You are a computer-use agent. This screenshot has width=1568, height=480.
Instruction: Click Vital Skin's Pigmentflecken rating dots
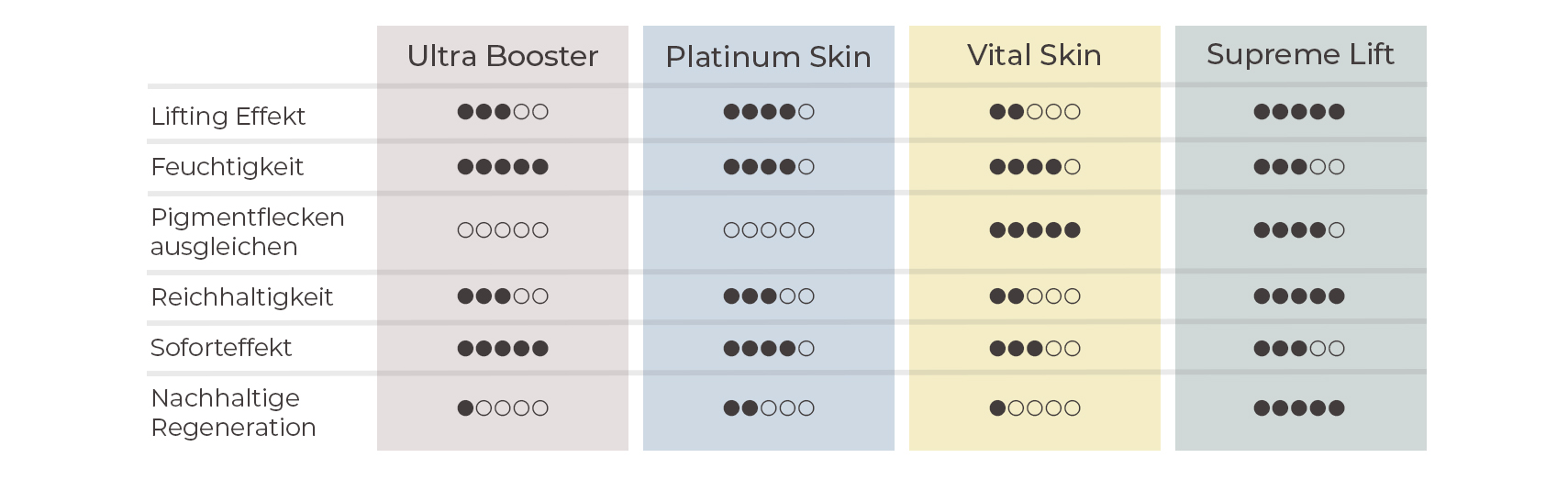tap(1035, 230)
